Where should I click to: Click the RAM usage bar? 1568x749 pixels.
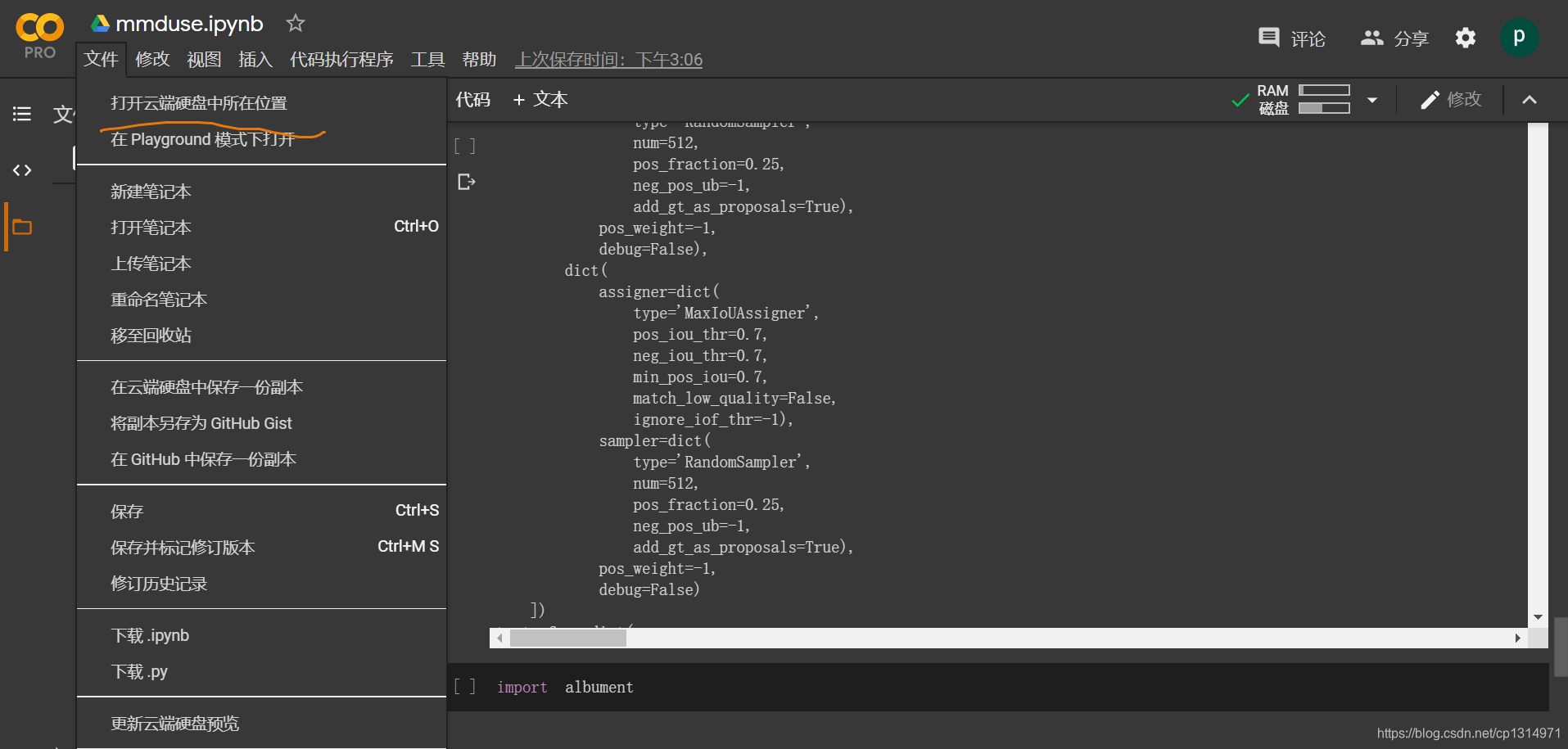(1324, 90)
